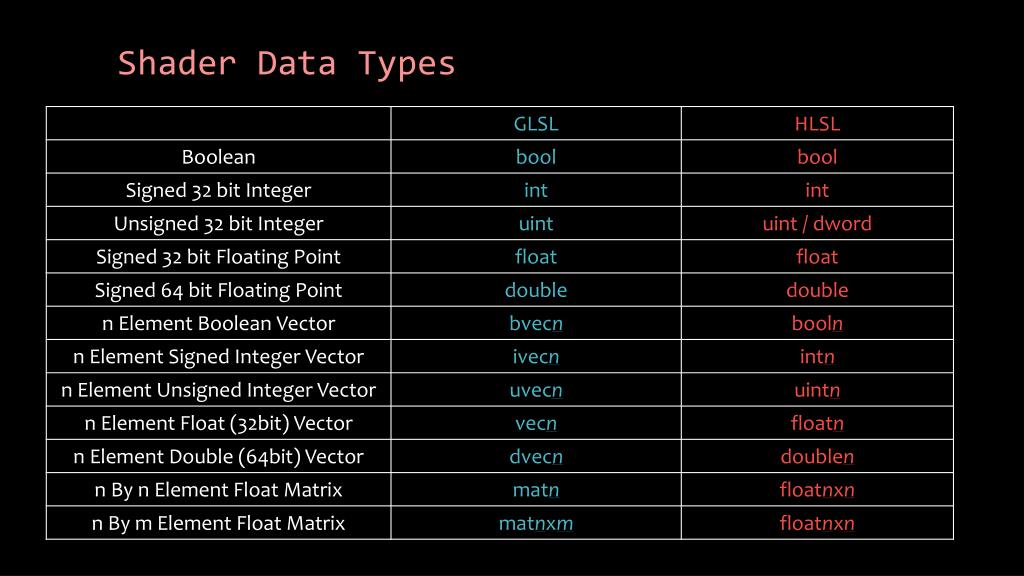1024x576 pixels.
Task: Click the HLSL uintn cell
Action: pyautogui.click(x=817, y=390)
